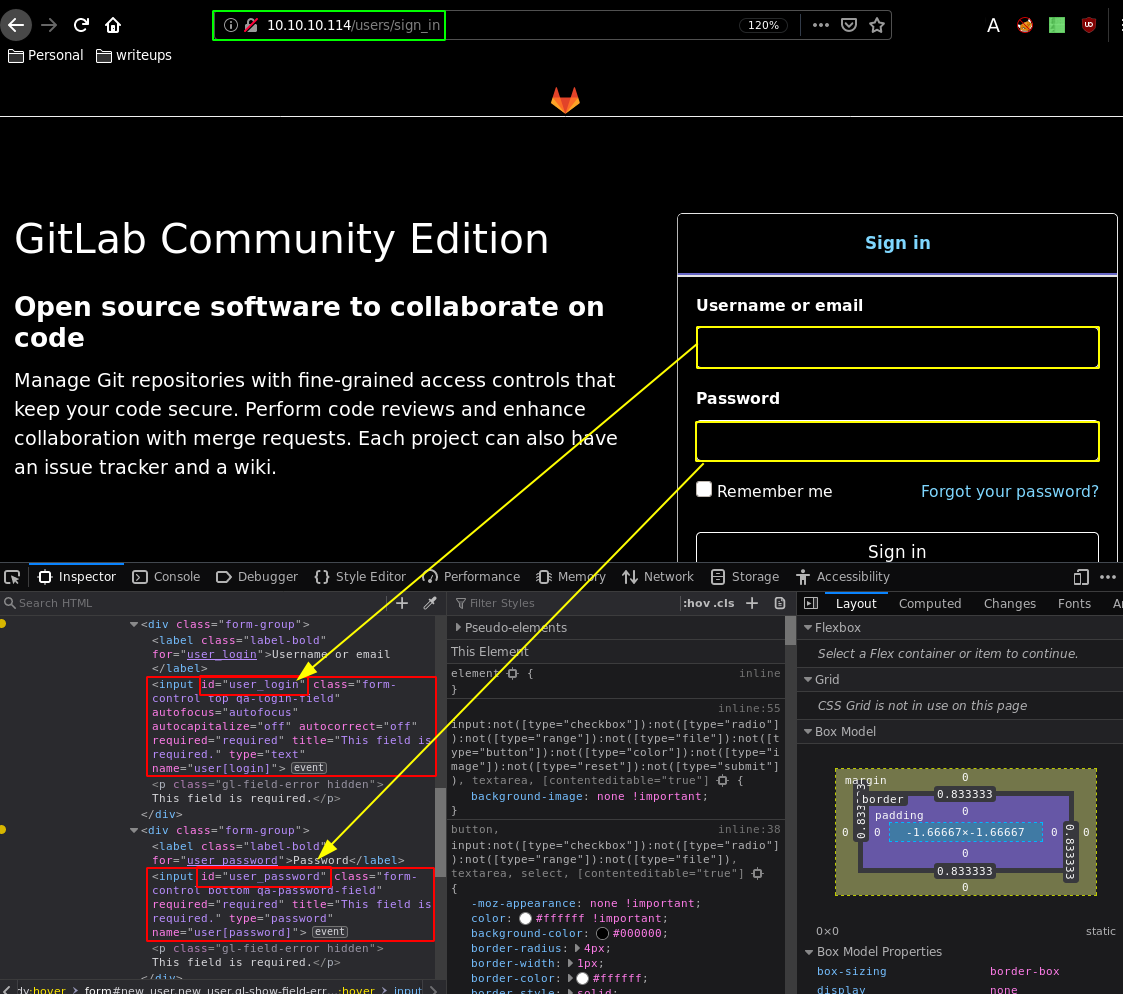Toggle the DevTools sidebar pane icon

pyautogui.click(x=811, y=603)
